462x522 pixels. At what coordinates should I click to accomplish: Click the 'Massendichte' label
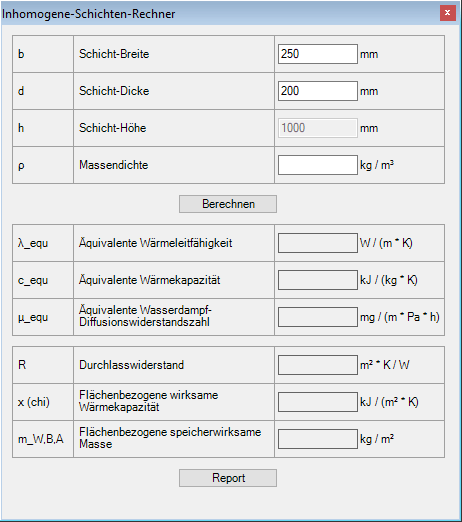114,165
